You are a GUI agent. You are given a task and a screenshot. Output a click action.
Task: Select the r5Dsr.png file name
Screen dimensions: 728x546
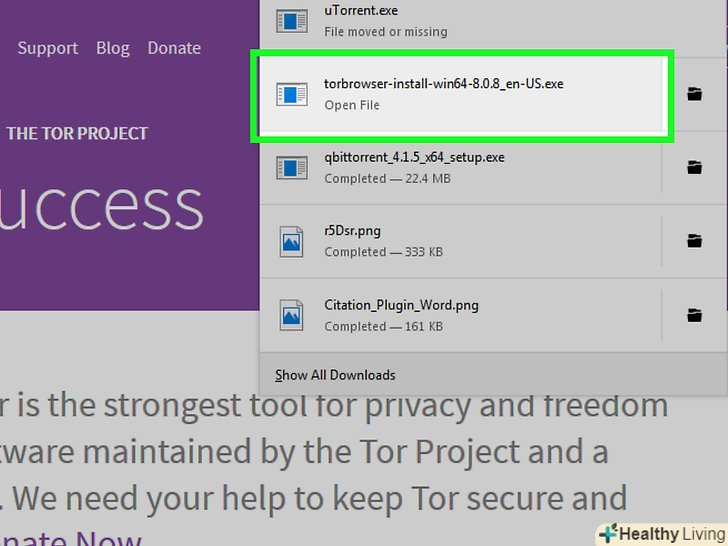pos(351,231)
